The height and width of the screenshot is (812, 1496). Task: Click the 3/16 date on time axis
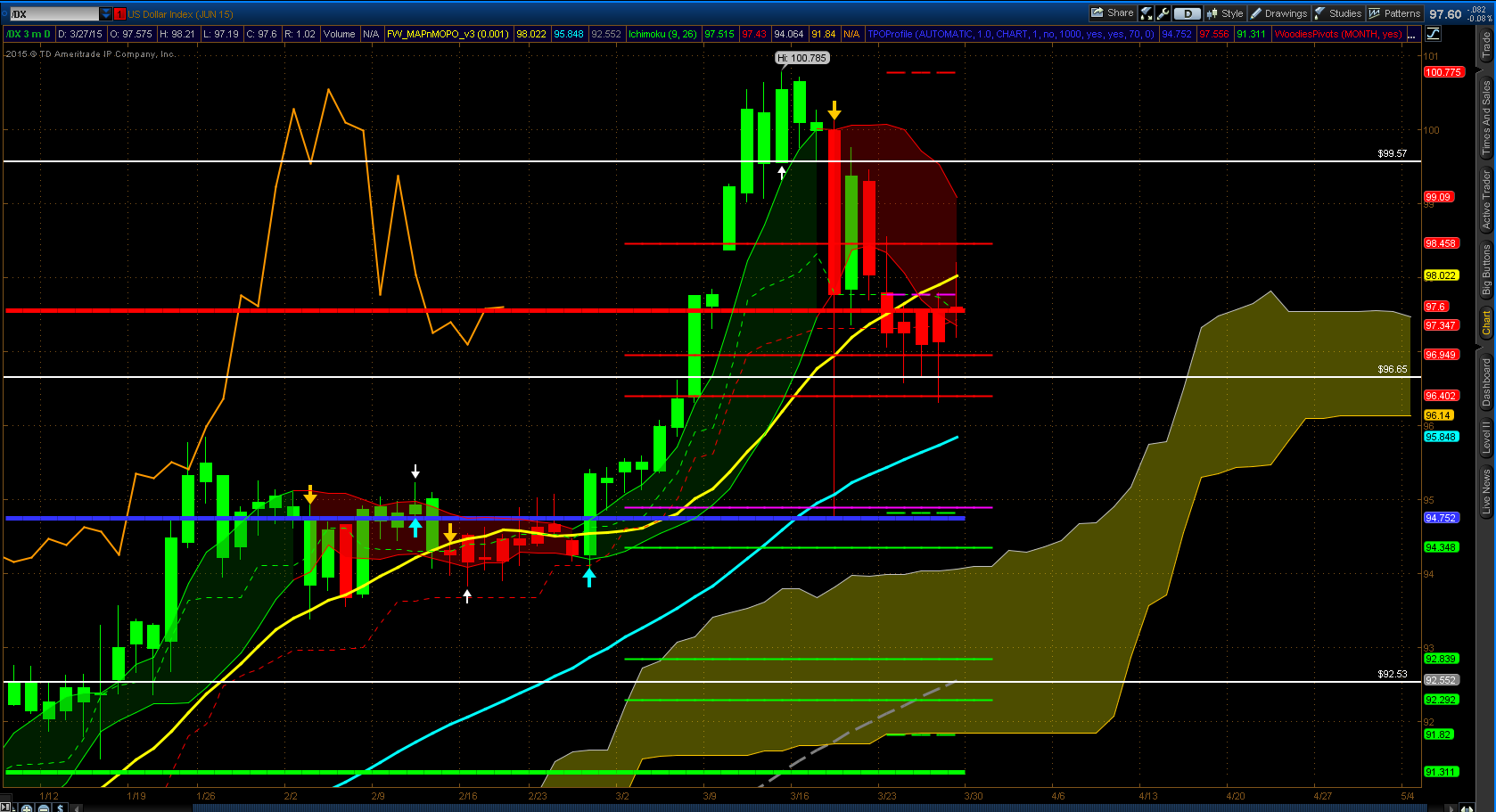800,796
